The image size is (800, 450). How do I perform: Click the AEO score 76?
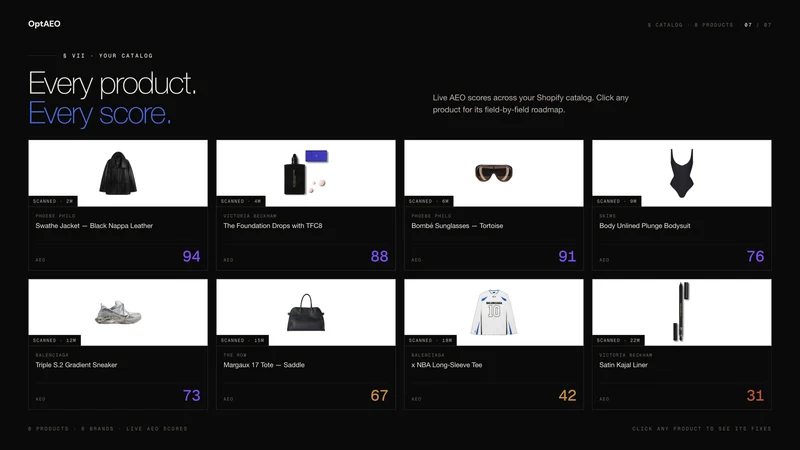coord(755,256)
